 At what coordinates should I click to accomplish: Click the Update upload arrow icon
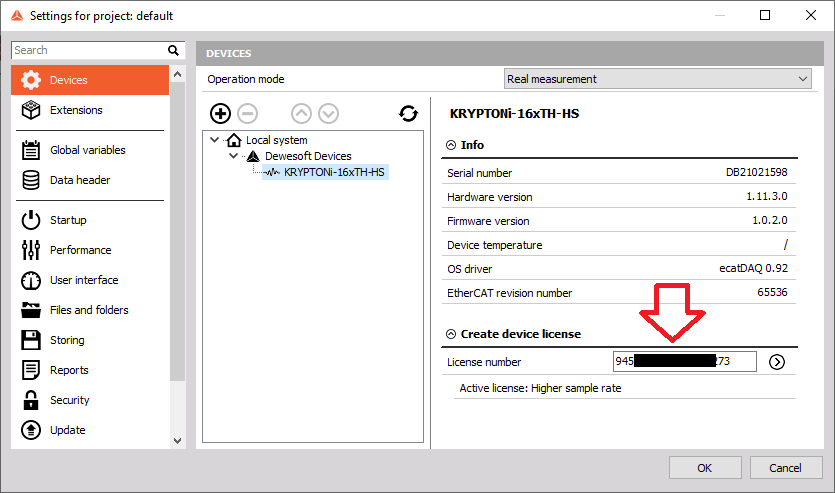coord(31,430)
